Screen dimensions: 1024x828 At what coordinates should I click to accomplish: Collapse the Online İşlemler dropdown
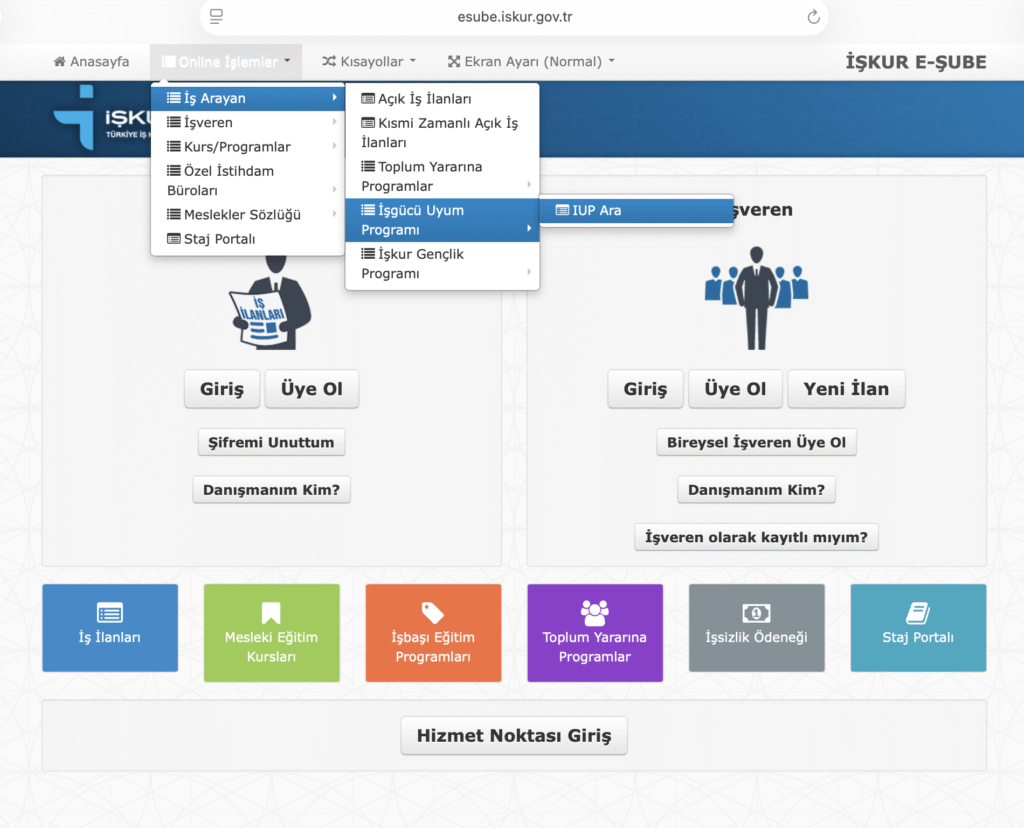tap(226, 62)
